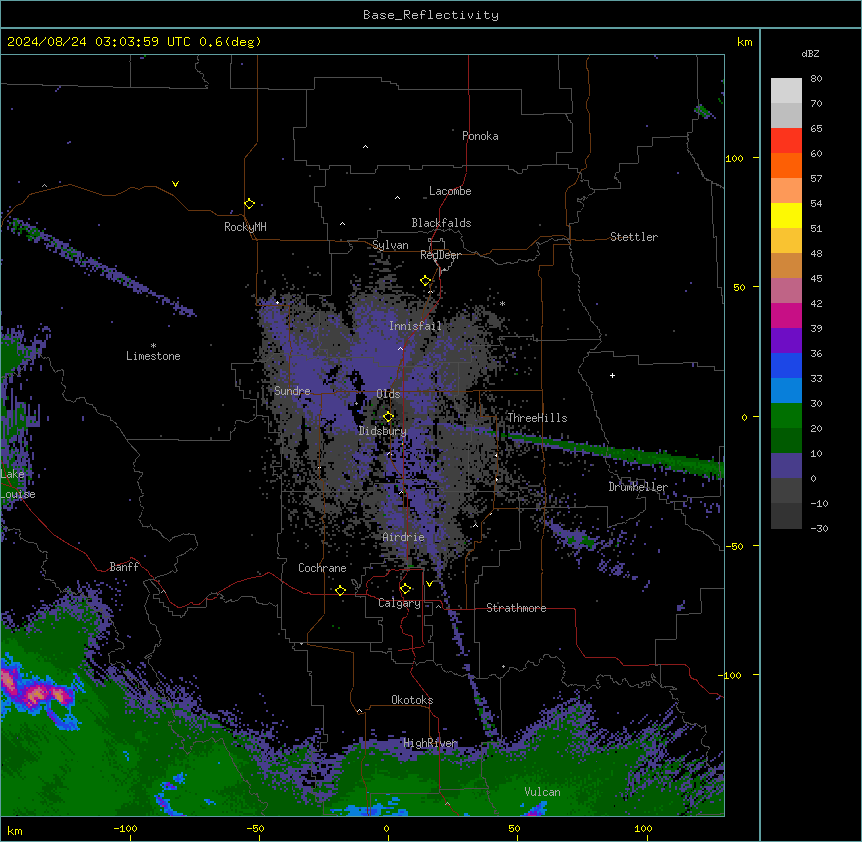Image resolution: width=862 pixels, height=842 pixels.
Task: Click the white plus marker north of Drumheller
Action: (612, 375)
